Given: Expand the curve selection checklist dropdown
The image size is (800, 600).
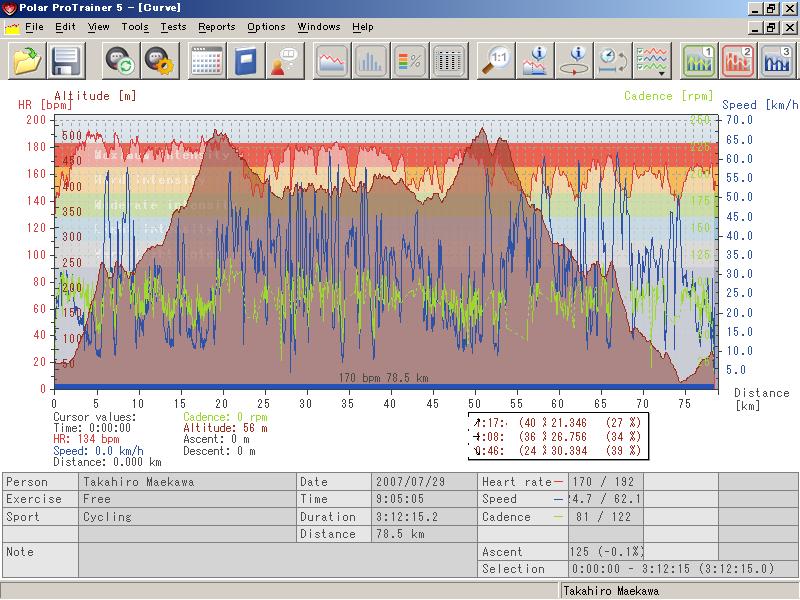Looking at the screenshot, I should 653,61.
